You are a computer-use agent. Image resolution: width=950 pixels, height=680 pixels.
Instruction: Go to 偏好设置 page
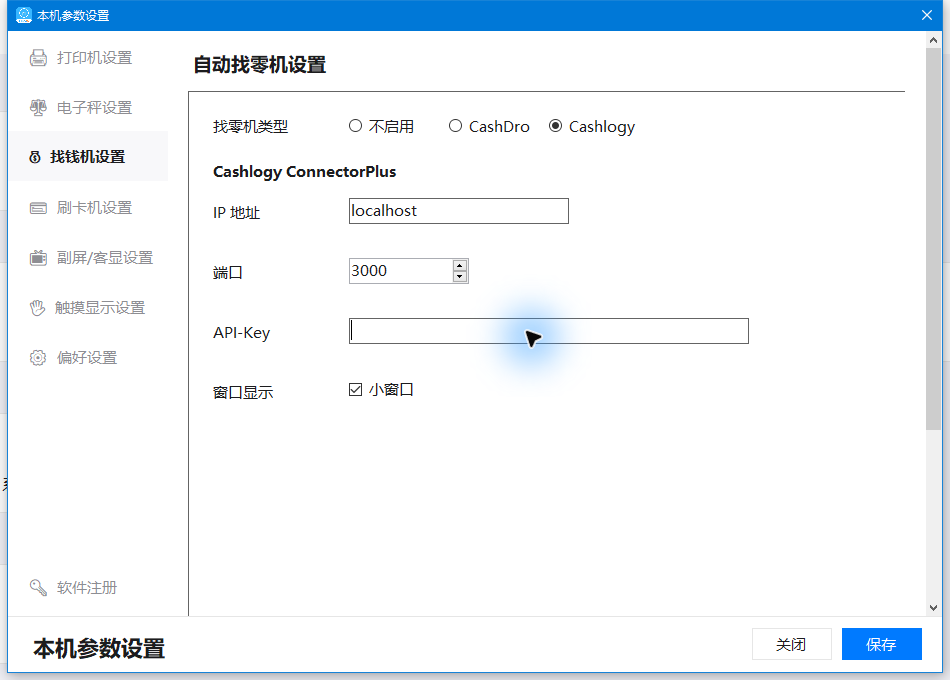88,358
